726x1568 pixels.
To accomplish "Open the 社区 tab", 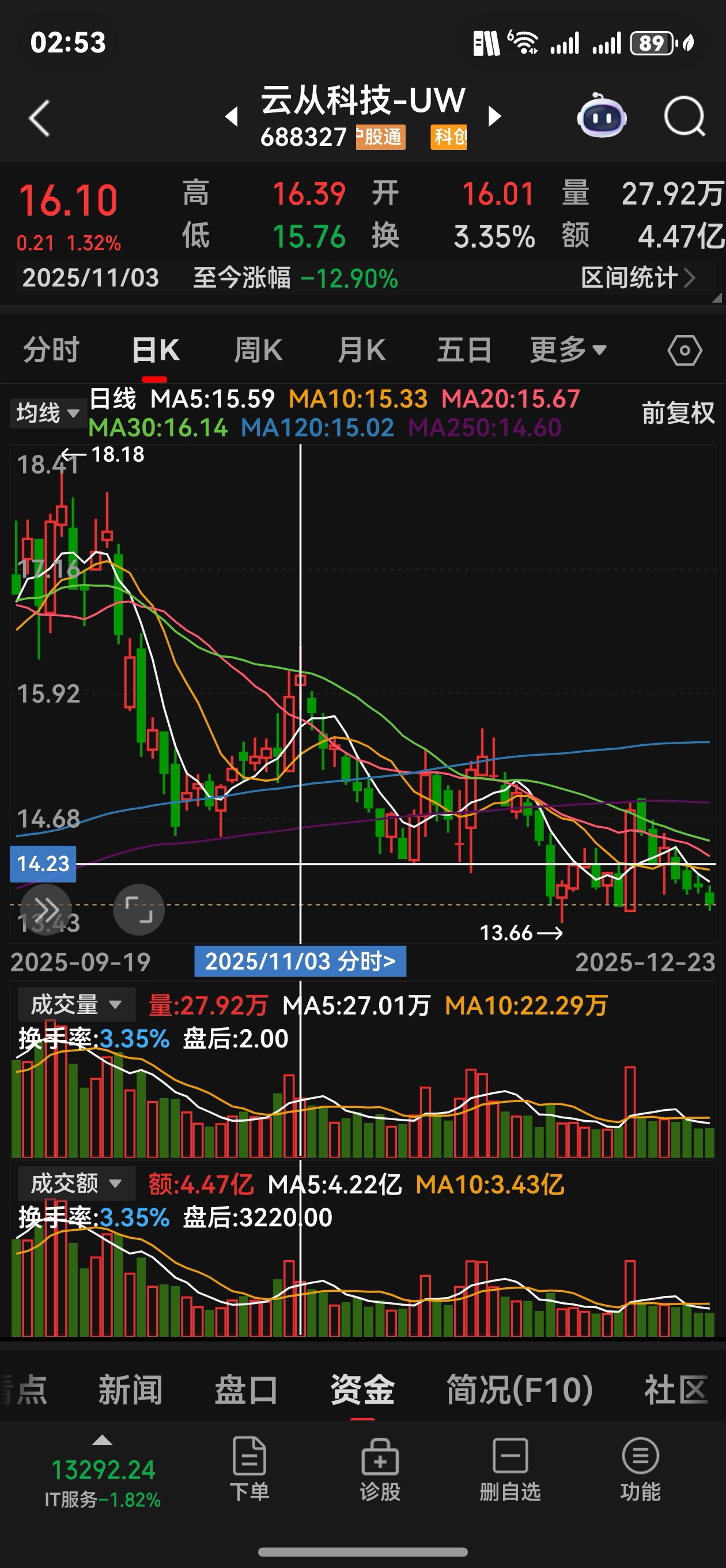I will (675, 1390).
